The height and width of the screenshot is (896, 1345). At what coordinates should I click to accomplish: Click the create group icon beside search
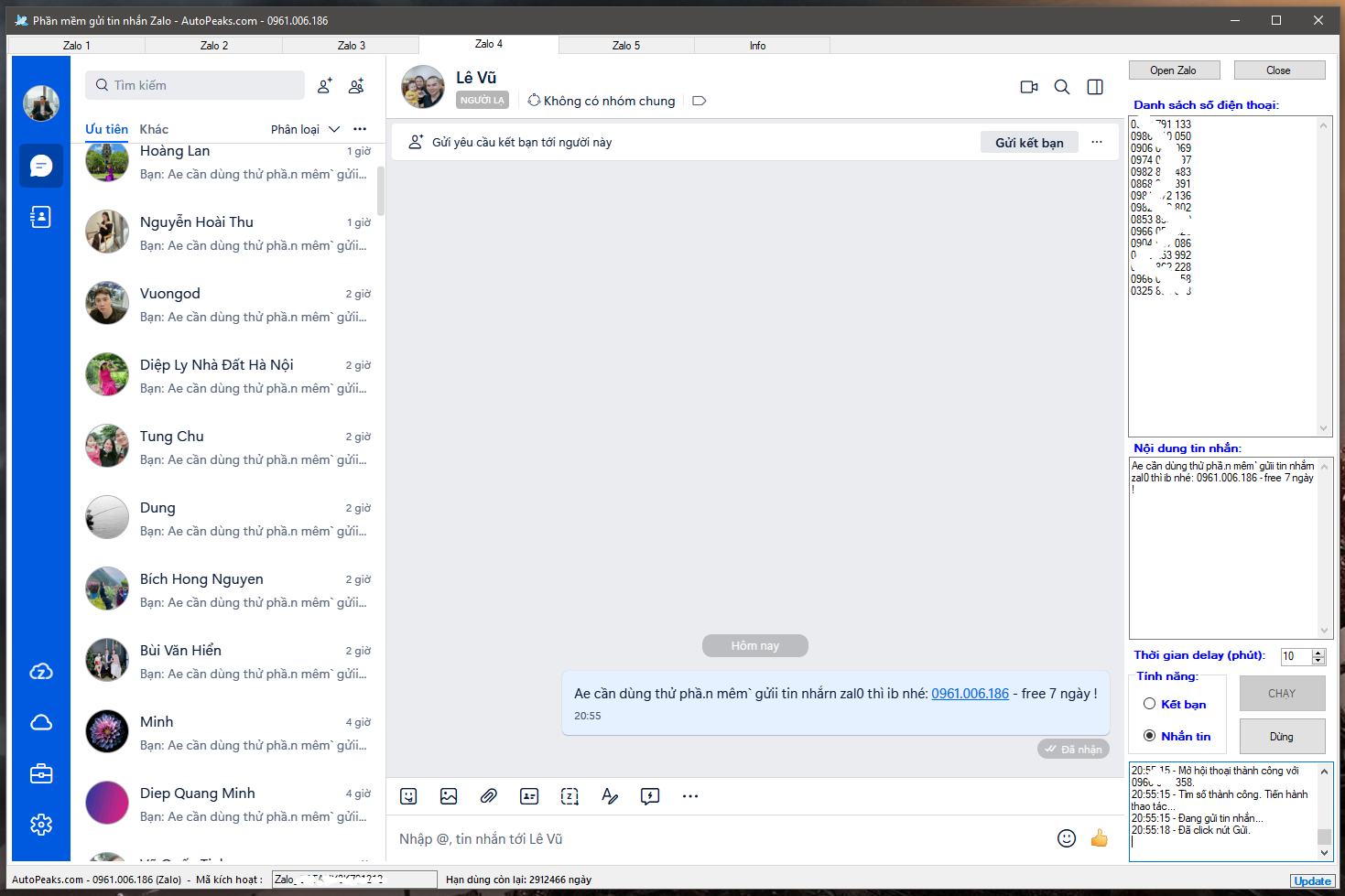click(356, 85)
